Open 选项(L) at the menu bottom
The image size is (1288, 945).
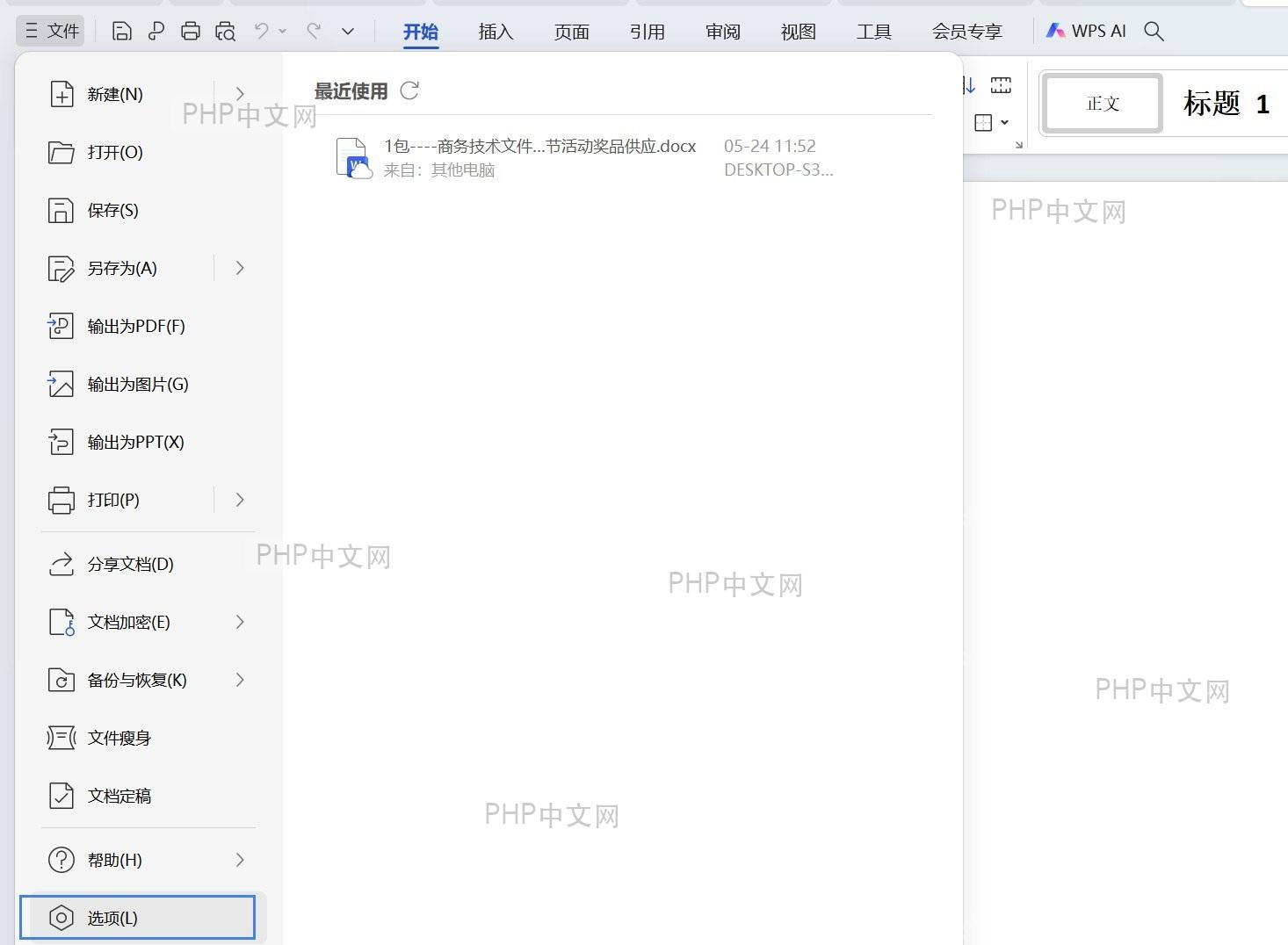138,918
